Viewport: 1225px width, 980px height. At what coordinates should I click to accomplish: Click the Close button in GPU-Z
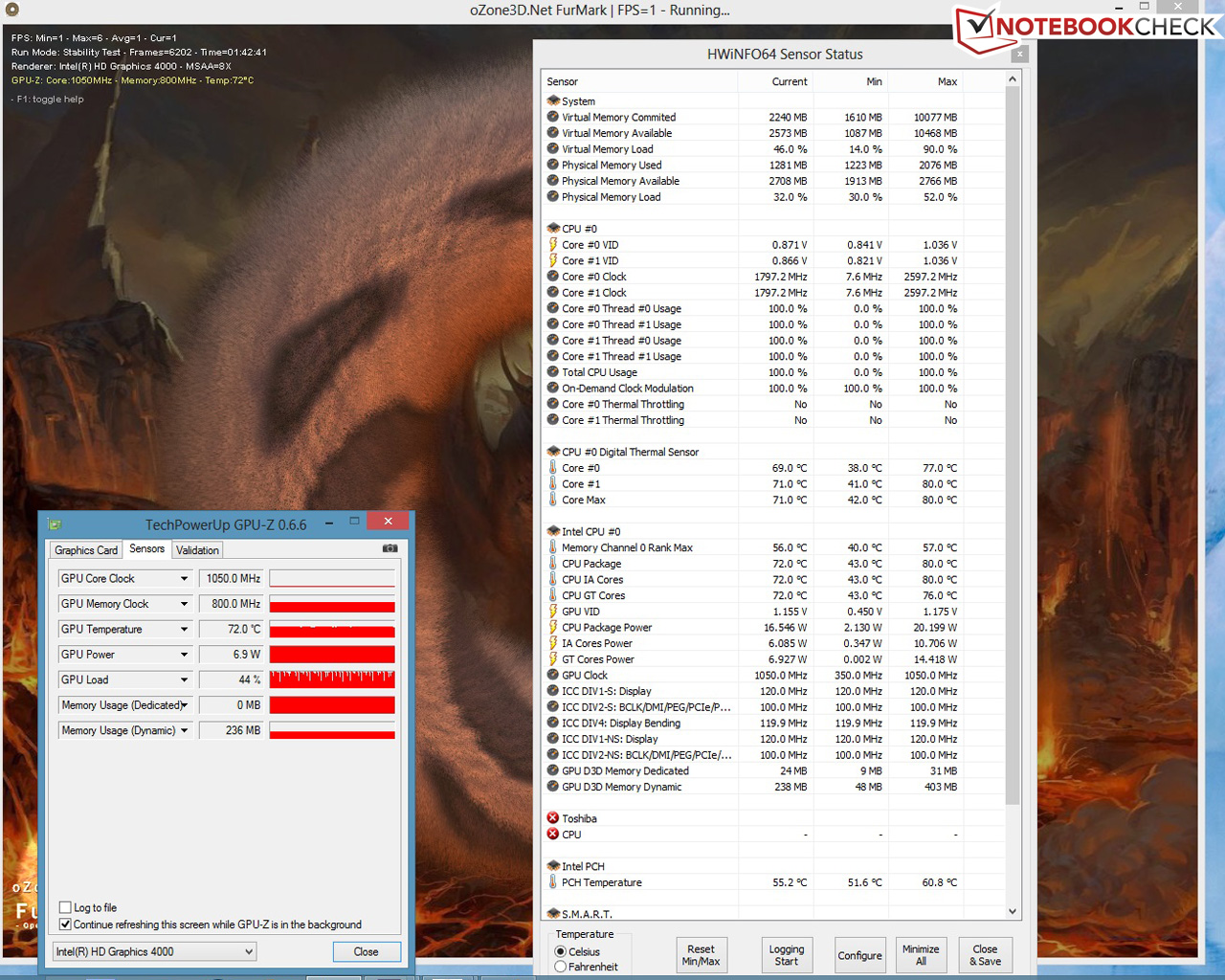(367, 952)
